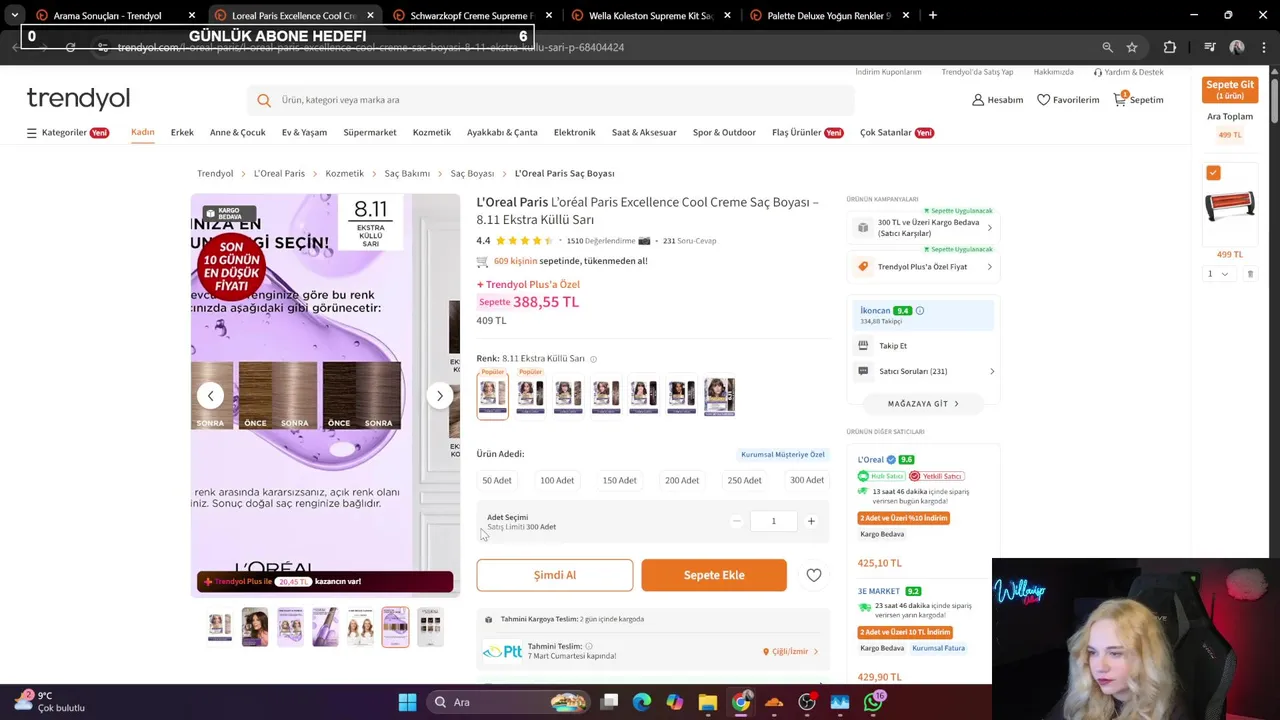Open İndirim Kuponlarım link
The height and width of the screenshot is (720, 1280).
888,72
